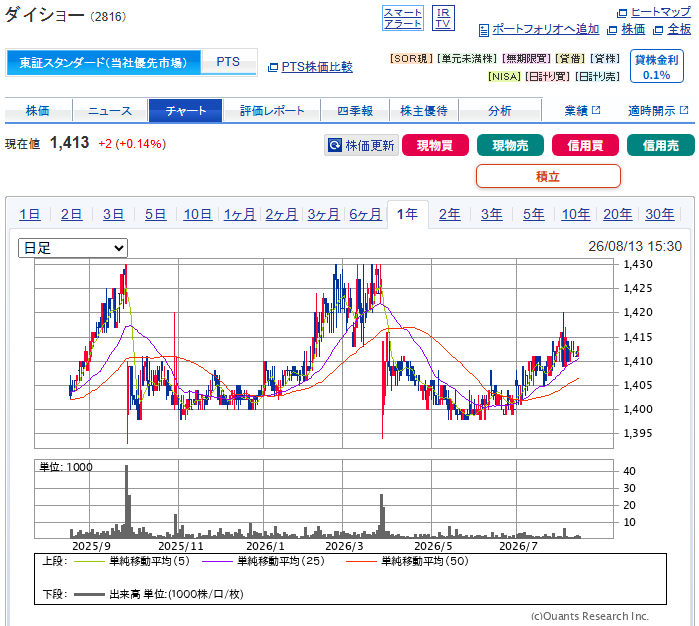Click the 出来高 volume legend entry
Viewport: 699px width, 626px height.
[x=158, y=594]
